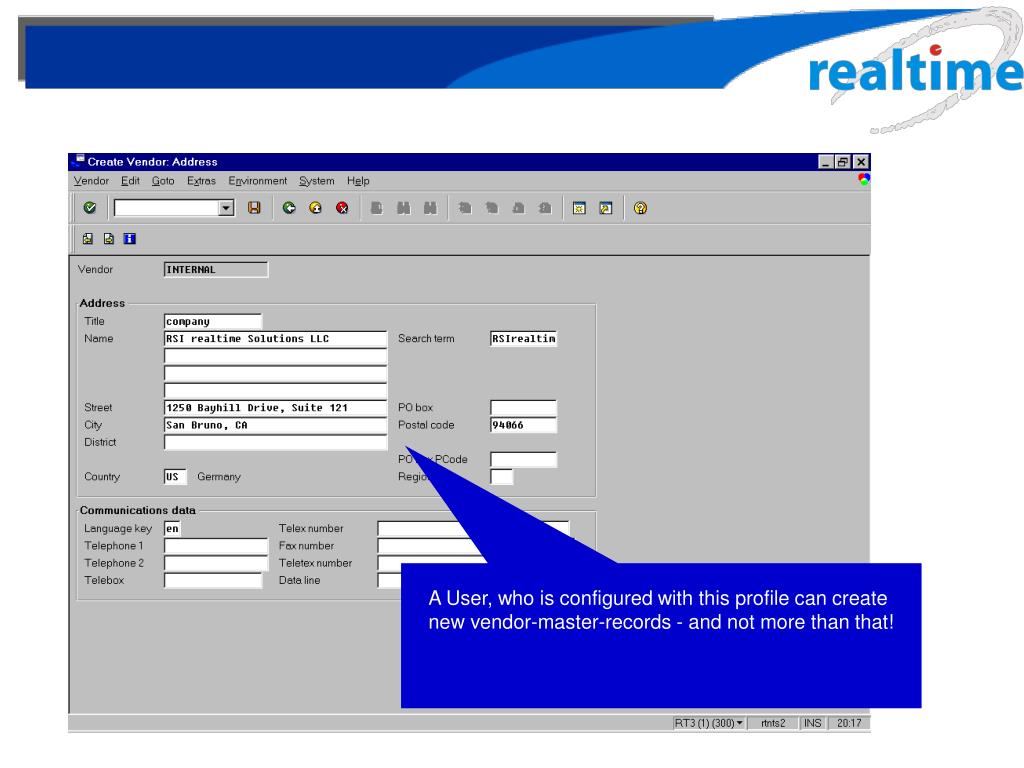Open the Extras menu

coord(201,181)
